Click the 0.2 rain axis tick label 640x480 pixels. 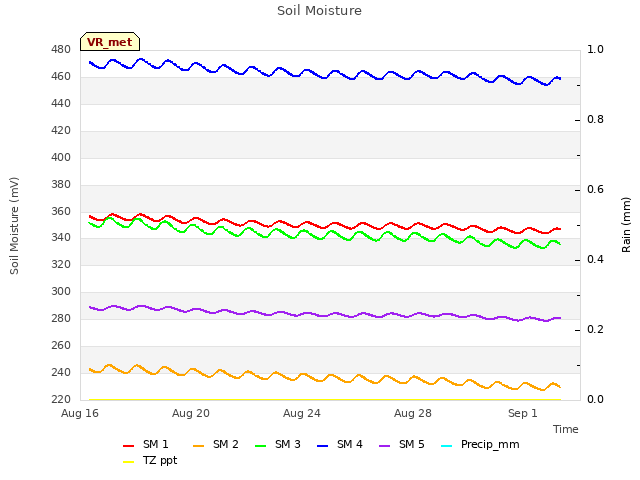coord(596,330)
